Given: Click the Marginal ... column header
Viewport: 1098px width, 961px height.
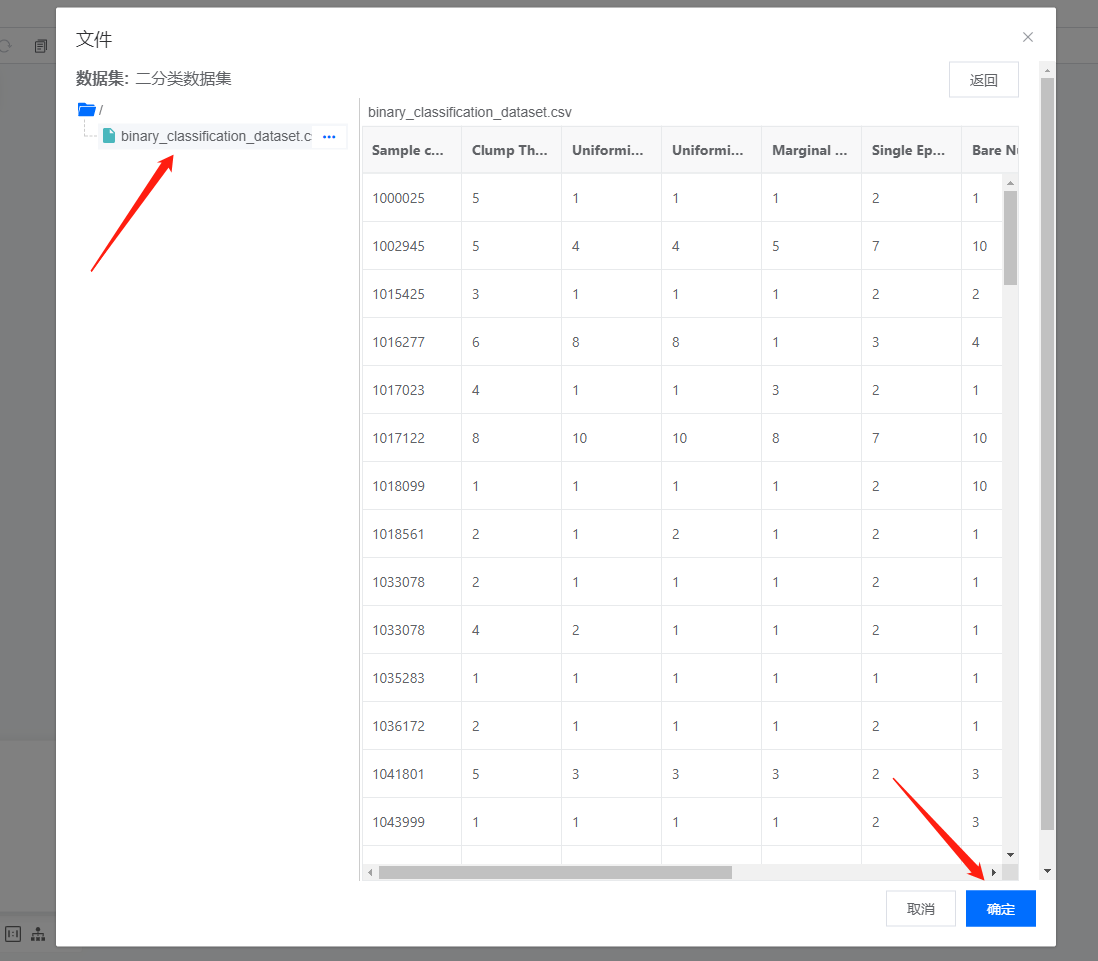Looking at the screenshot, I should [811, 150].
